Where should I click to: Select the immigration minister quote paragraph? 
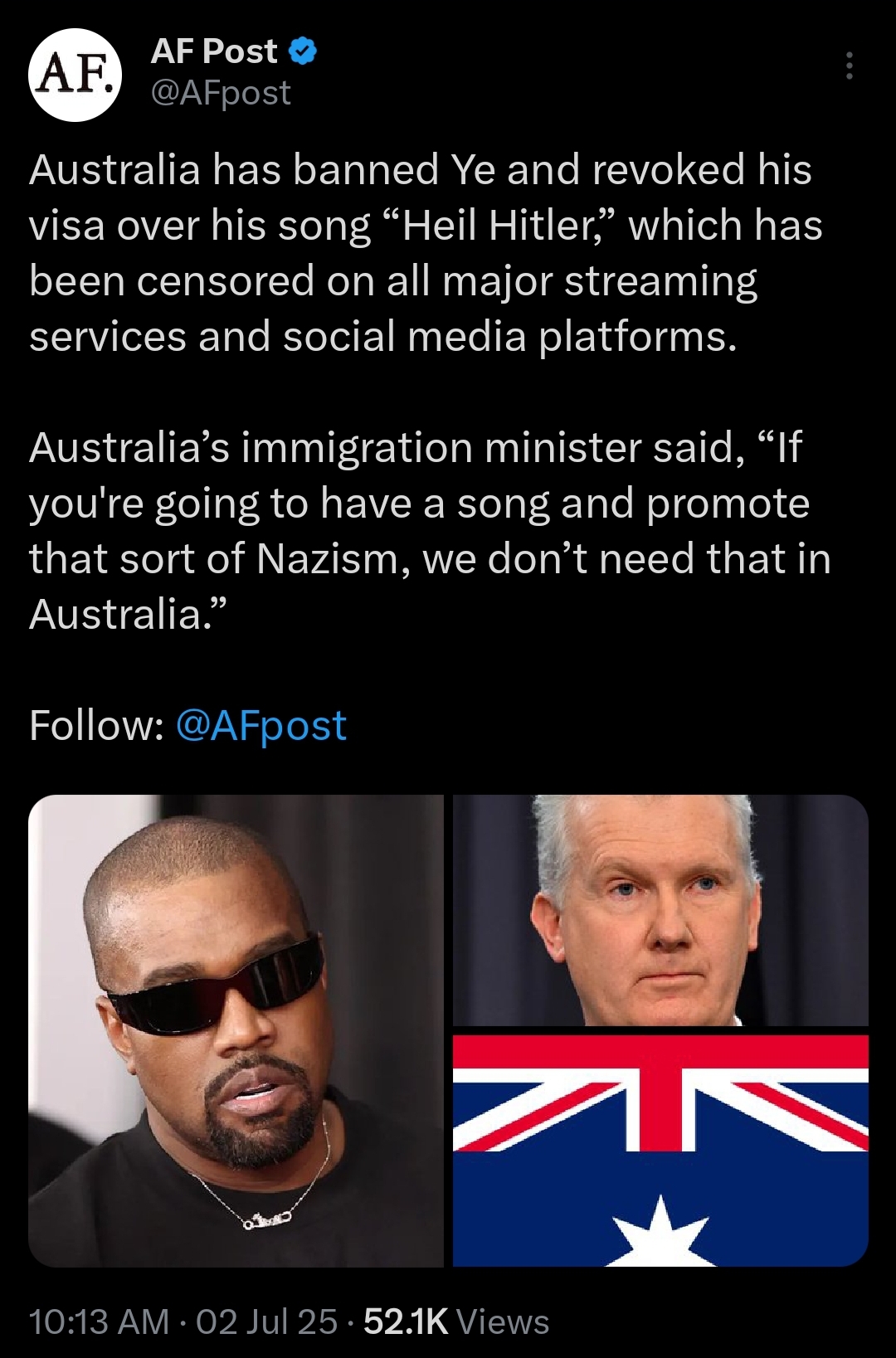point(430,531)
